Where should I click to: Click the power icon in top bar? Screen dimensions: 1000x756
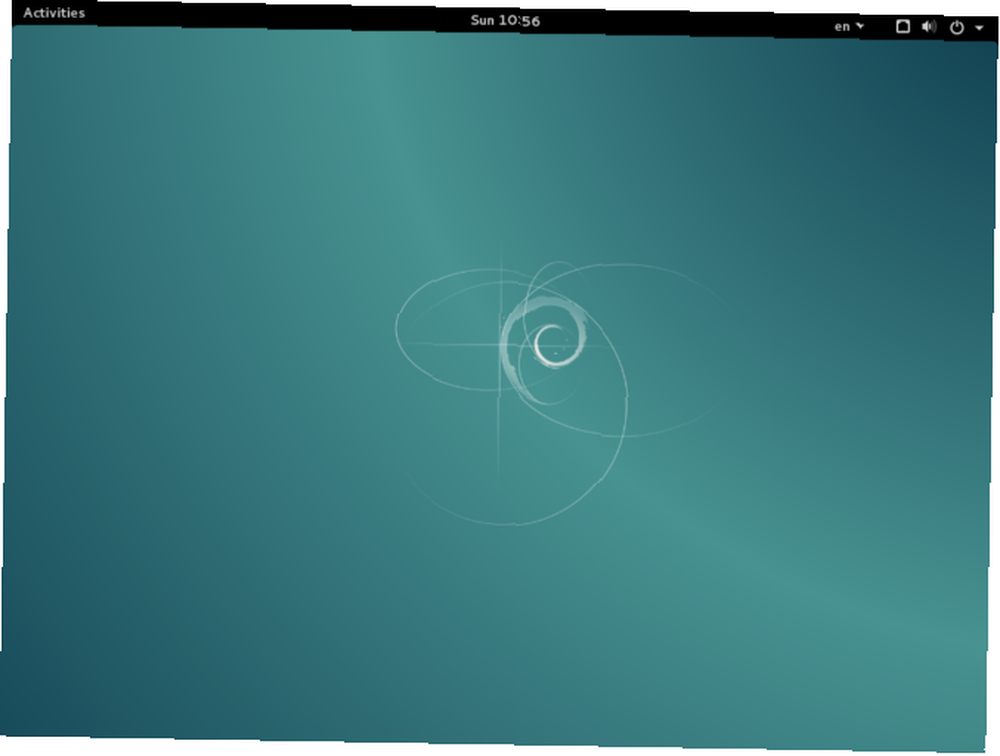(957, 27)
